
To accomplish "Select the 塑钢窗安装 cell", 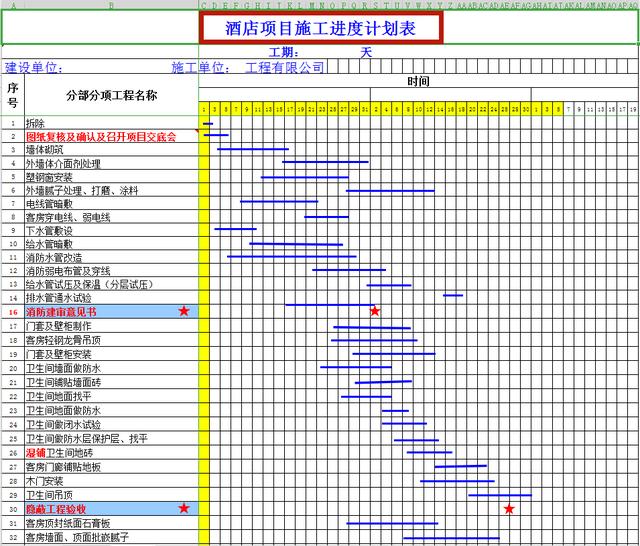I will [x=111, y=177].
